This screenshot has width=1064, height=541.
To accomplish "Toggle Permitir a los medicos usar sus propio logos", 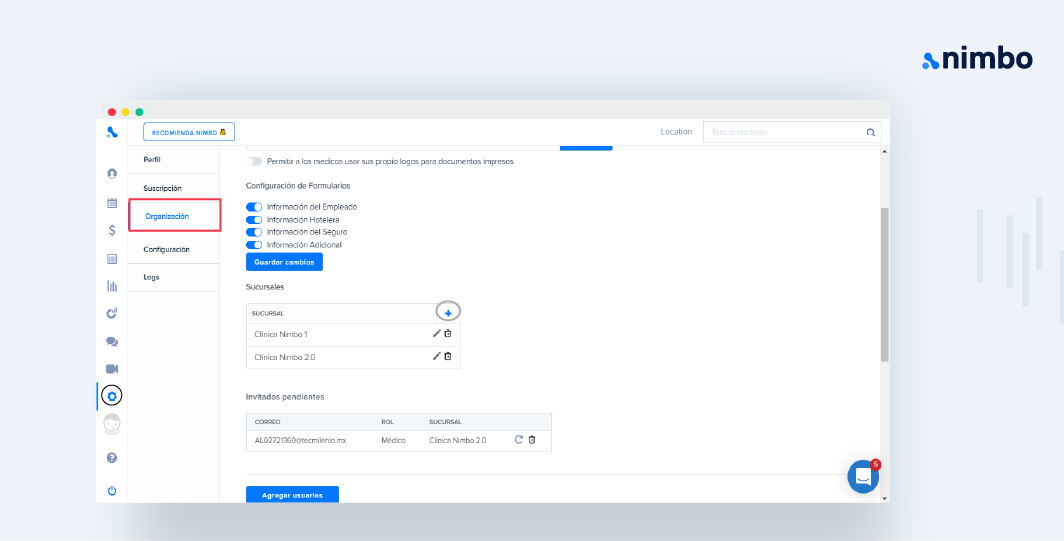I will click(254, 162).
